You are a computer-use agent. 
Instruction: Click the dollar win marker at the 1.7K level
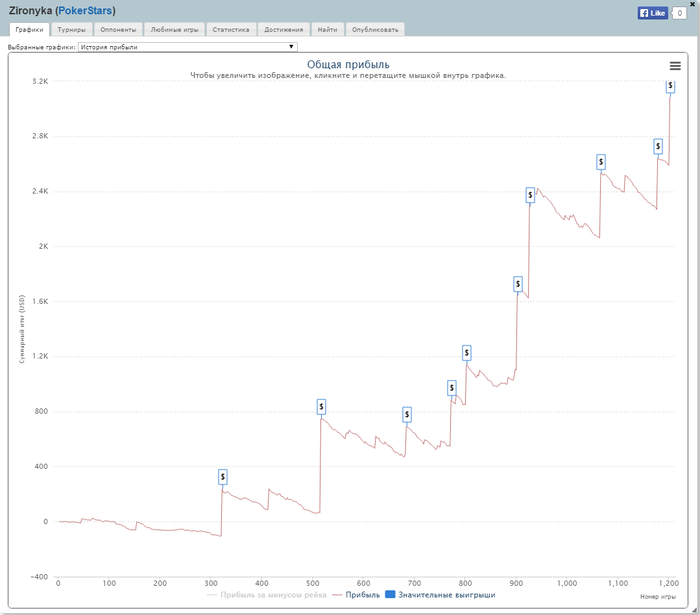518,284
